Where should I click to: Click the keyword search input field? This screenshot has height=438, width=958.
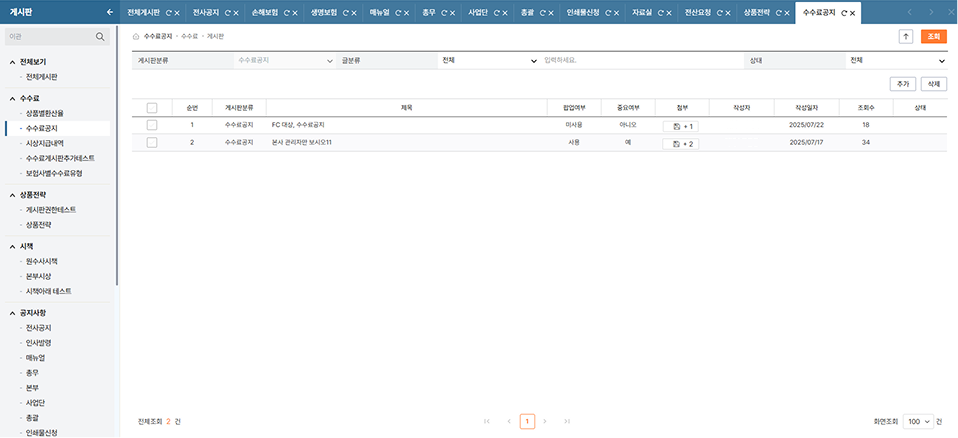click(640, 61)
